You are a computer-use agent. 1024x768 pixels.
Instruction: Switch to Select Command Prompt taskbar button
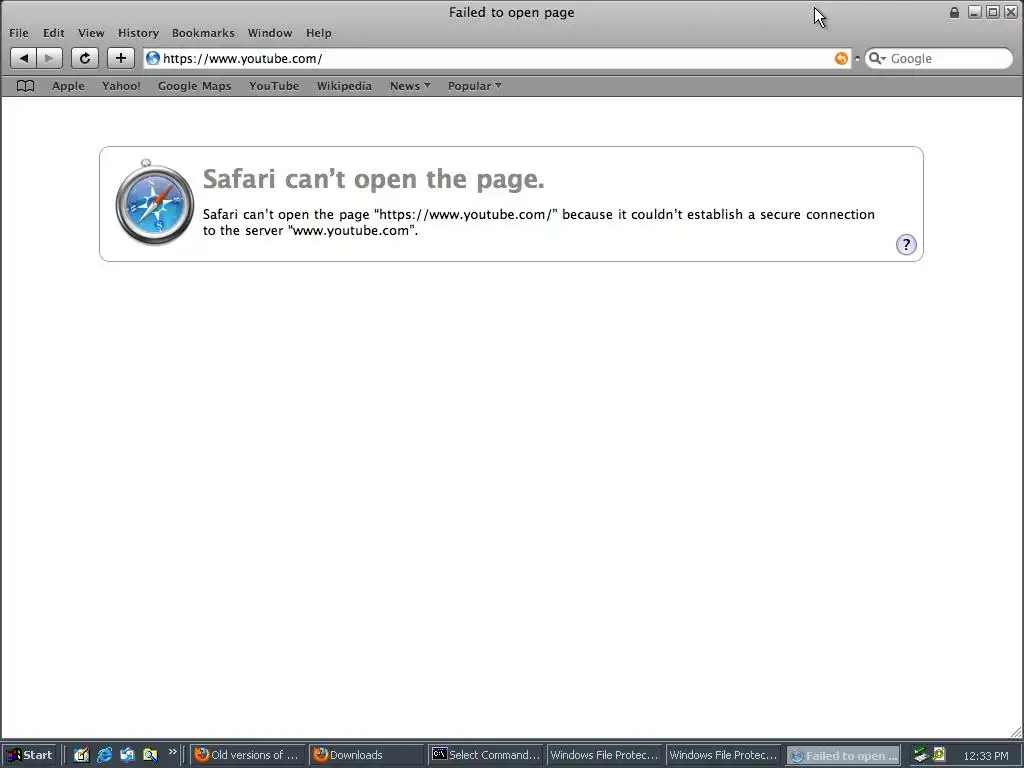(x=486, y=755)
